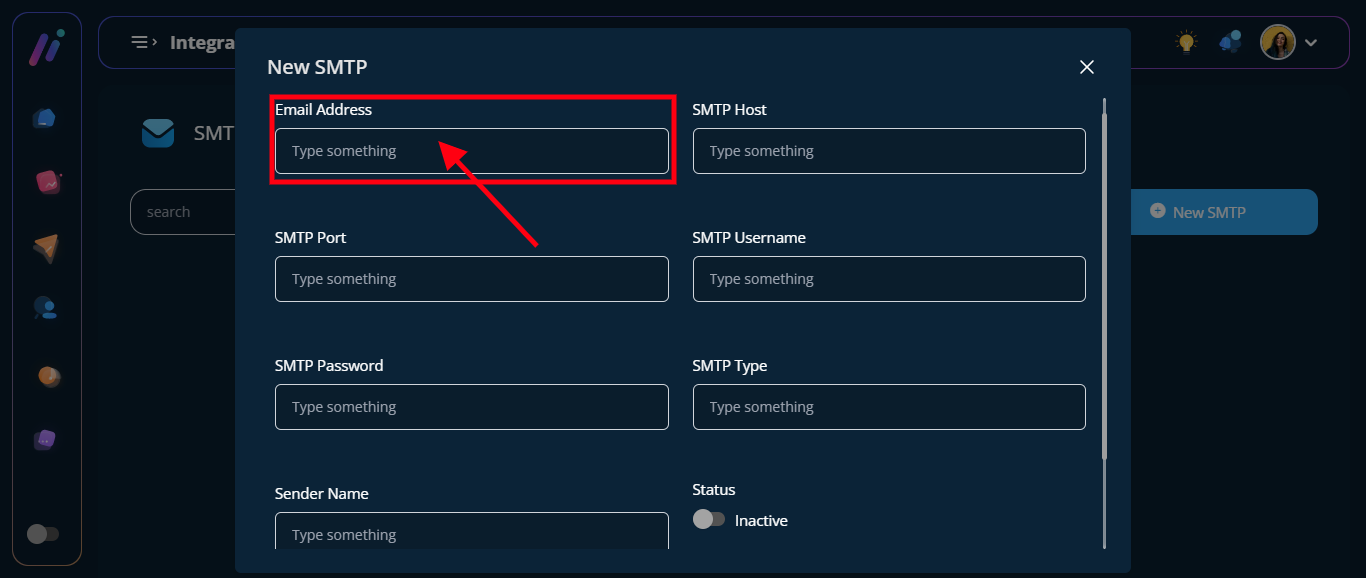Viewport: 1366px width, 578px height.
Task: Click the user profile avatar
Action: pos(1277,42)
